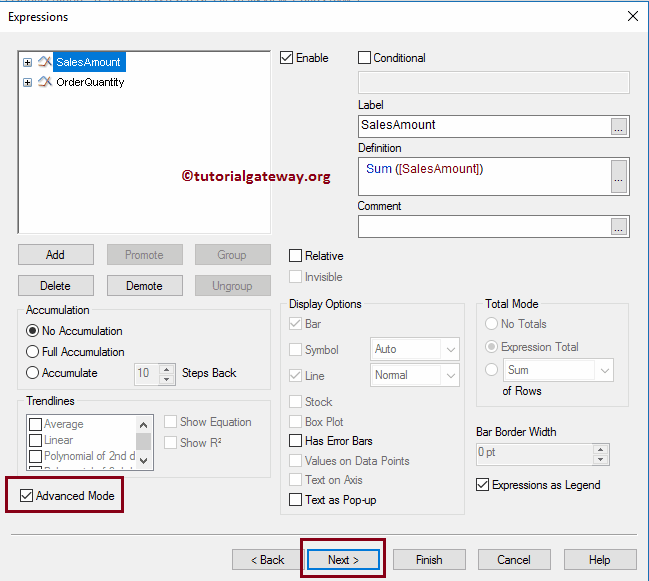Click the Next > button
Screen dimensions: 649x581
[x=344, y=560]
